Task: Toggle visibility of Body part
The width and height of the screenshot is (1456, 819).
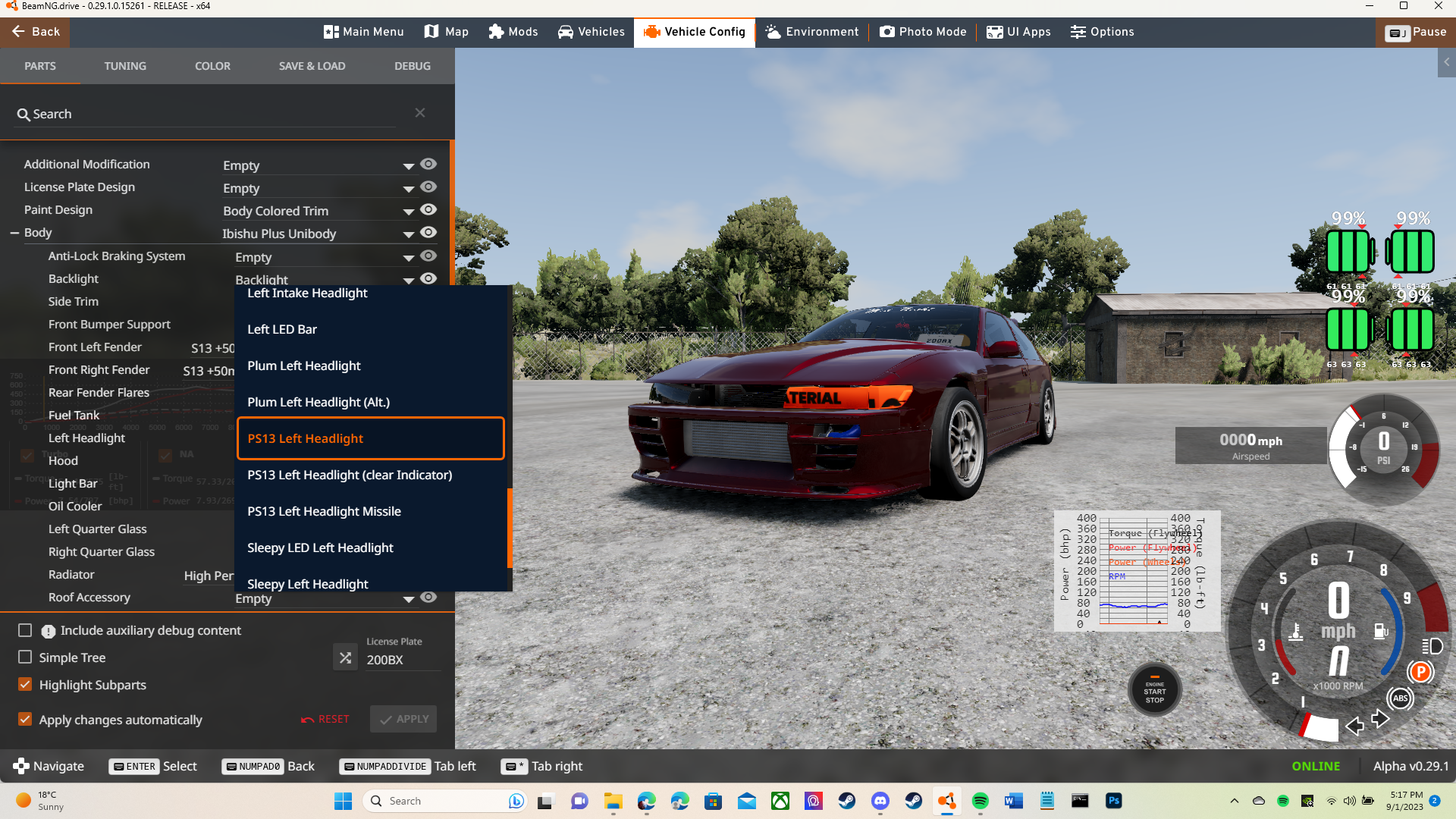Action: pyautogui.click(x=428, y=232)
